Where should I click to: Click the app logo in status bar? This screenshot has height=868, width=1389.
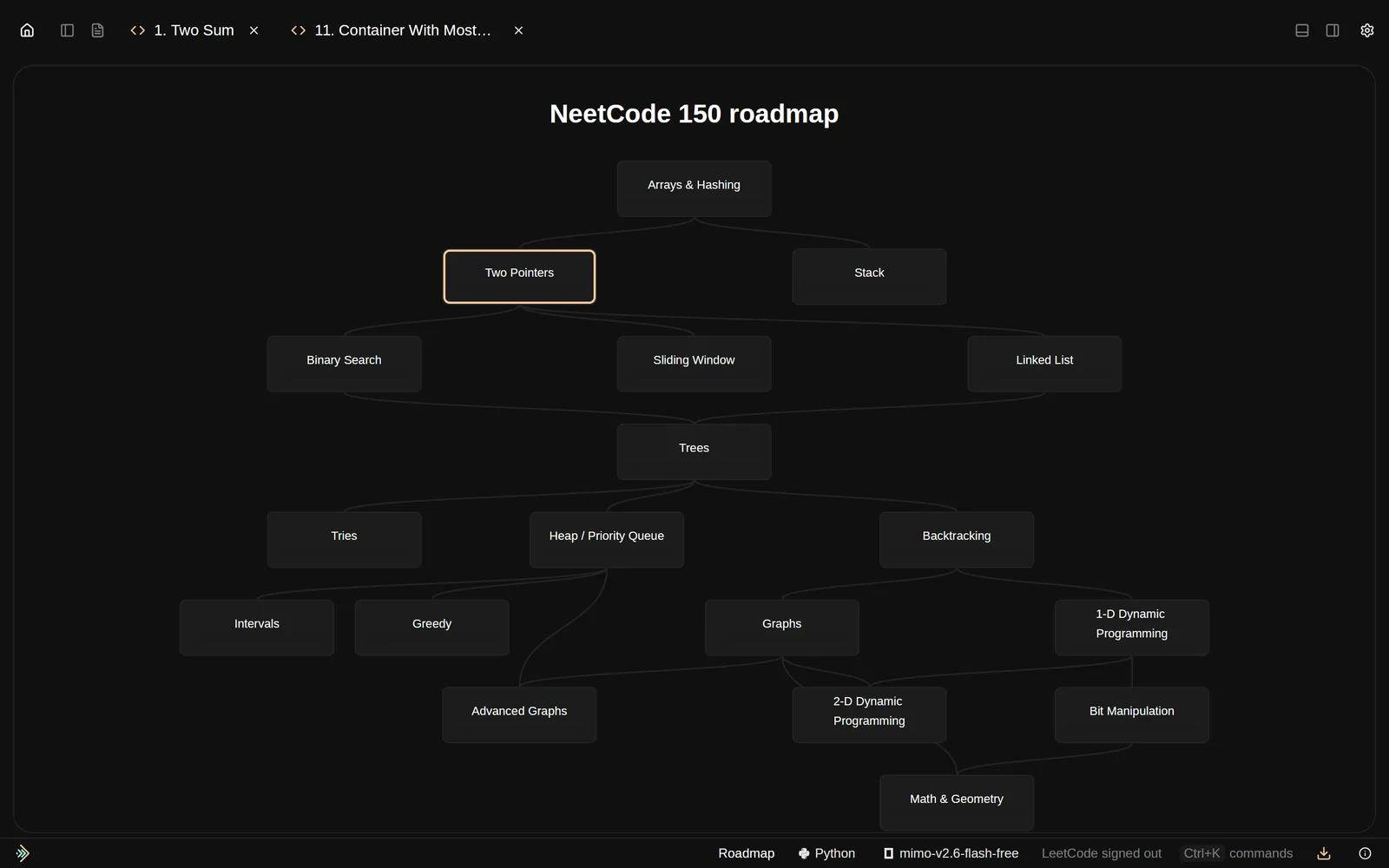[23, 853]
